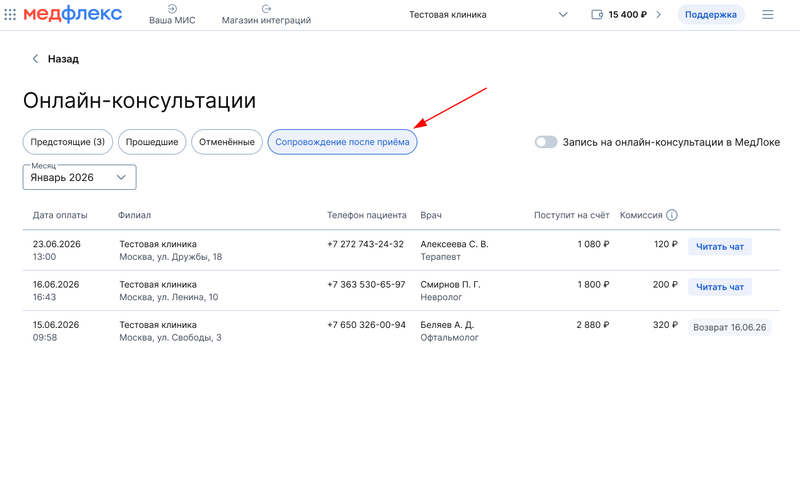Viewport: 800px width, 478px height.
Task: Open the hamburger menu
Action: pos(767,14)
